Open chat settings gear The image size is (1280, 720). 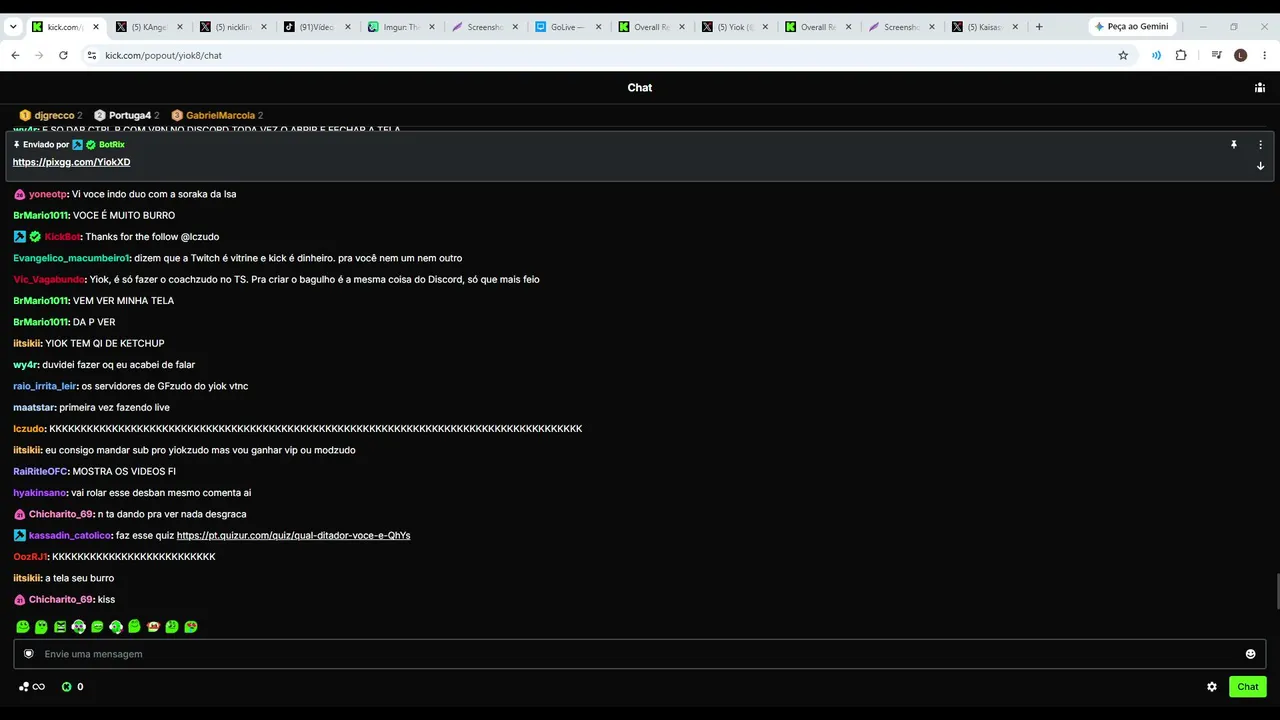pos(1212,687)
